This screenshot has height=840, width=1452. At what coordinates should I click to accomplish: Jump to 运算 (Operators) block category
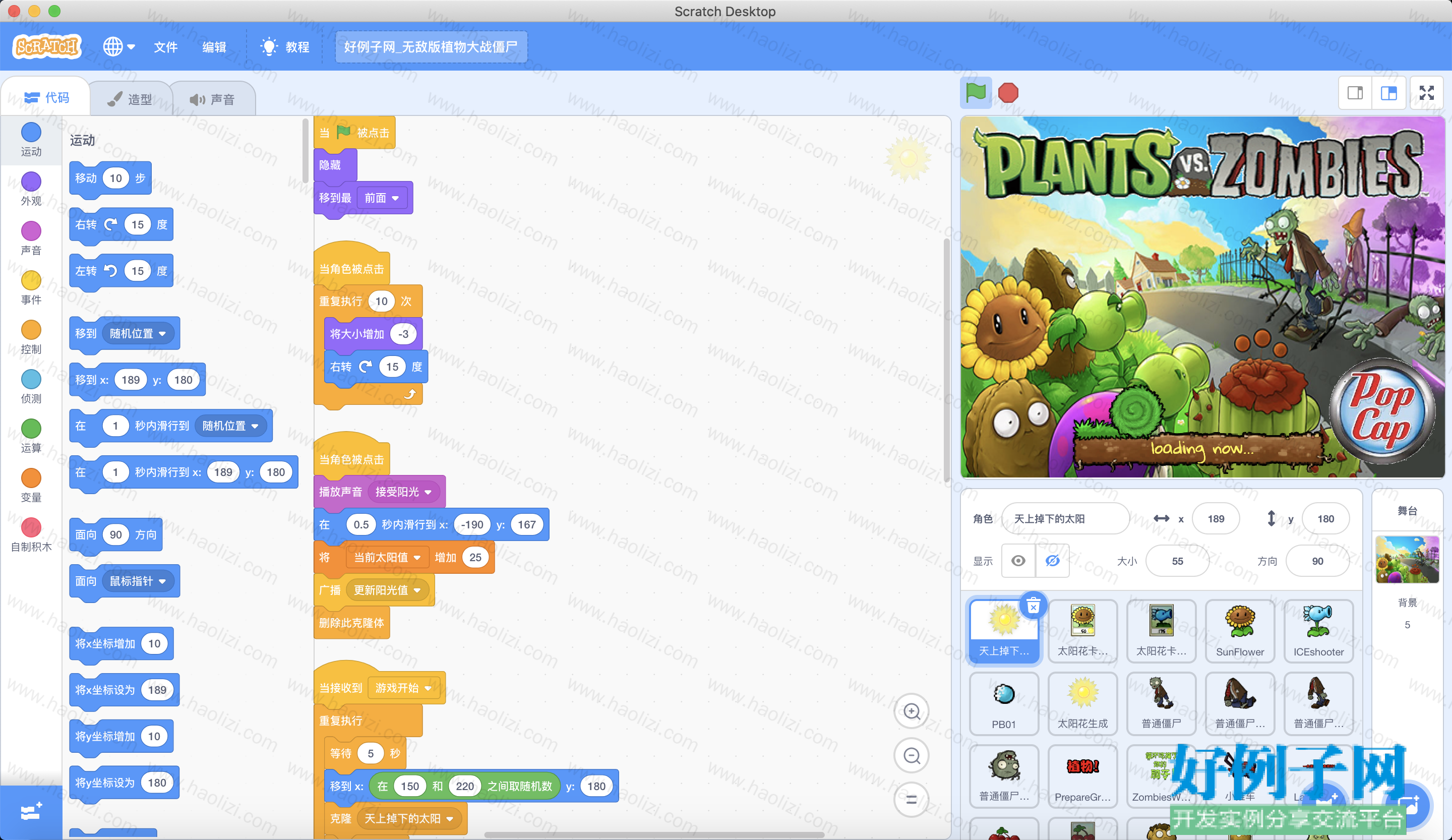coord(31,436)
